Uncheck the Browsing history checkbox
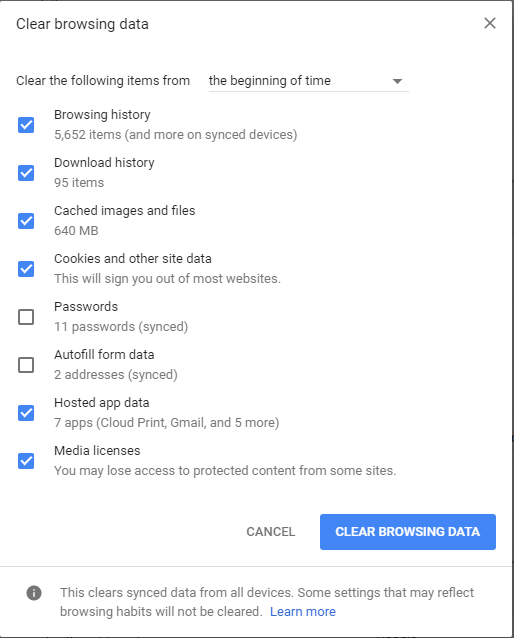Image resolution: width=514 pixels, height=638 pixels. coord(26,125)
